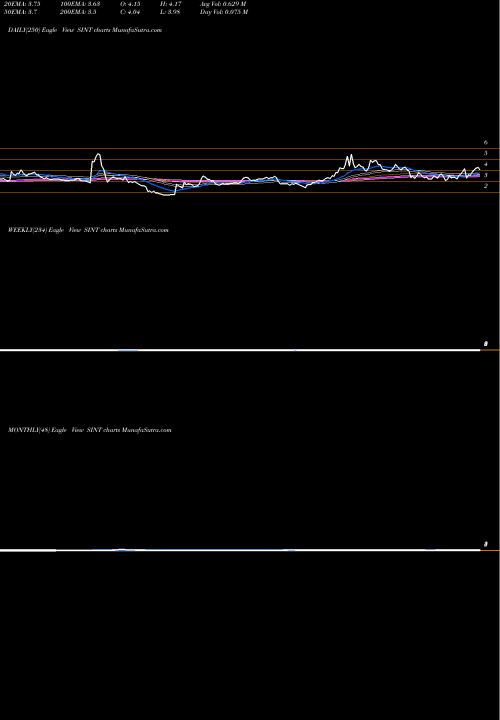Screen dimensions: 500x720
Task: Click the Avg Vol 0.629 M label
Action: tap(223, 4)
